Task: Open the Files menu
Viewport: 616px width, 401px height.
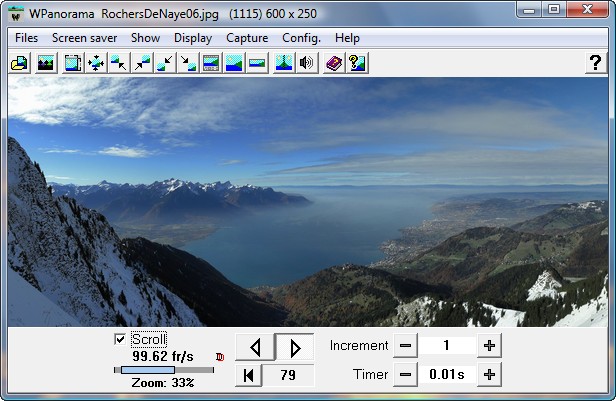Action: click(27, 38)
